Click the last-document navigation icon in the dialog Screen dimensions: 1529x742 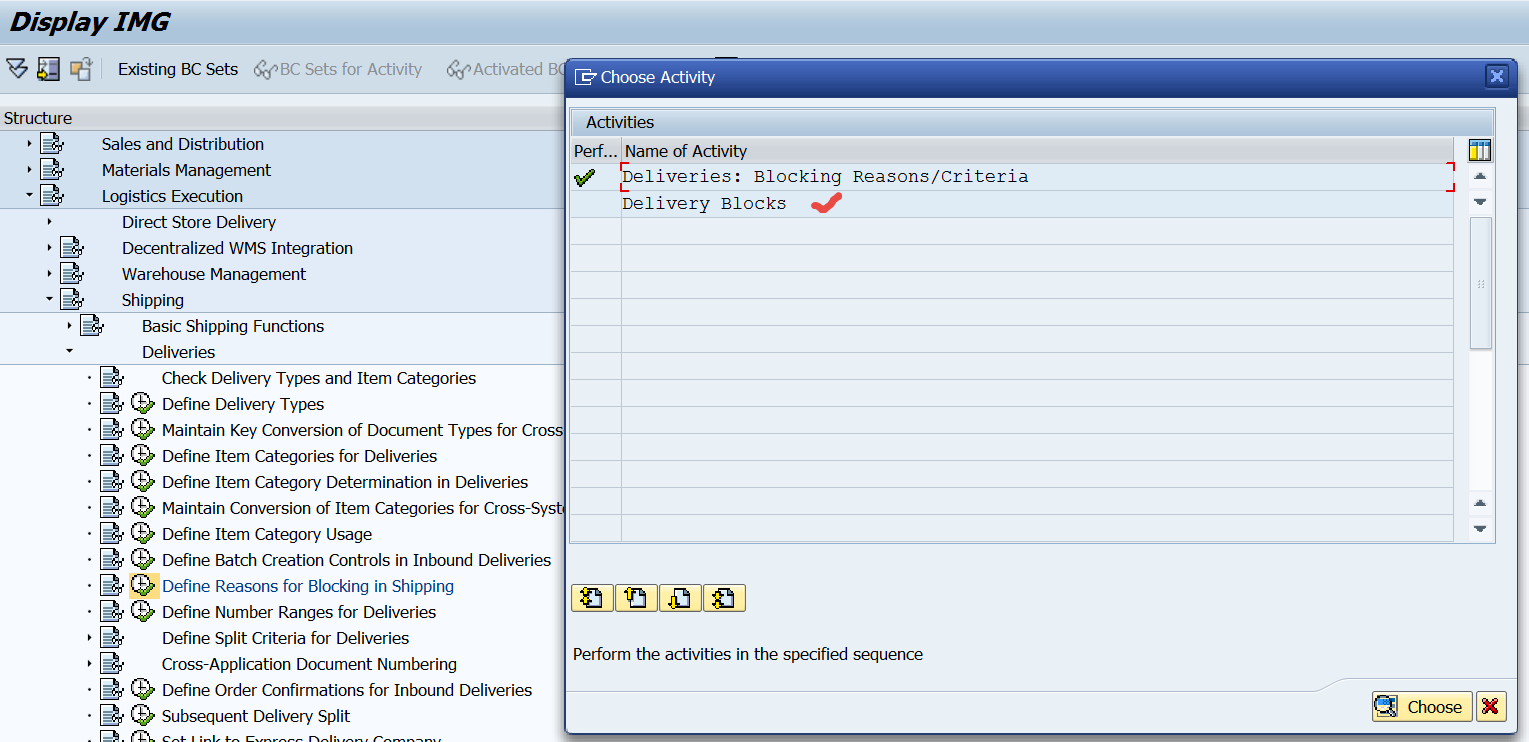pos(724,597)
